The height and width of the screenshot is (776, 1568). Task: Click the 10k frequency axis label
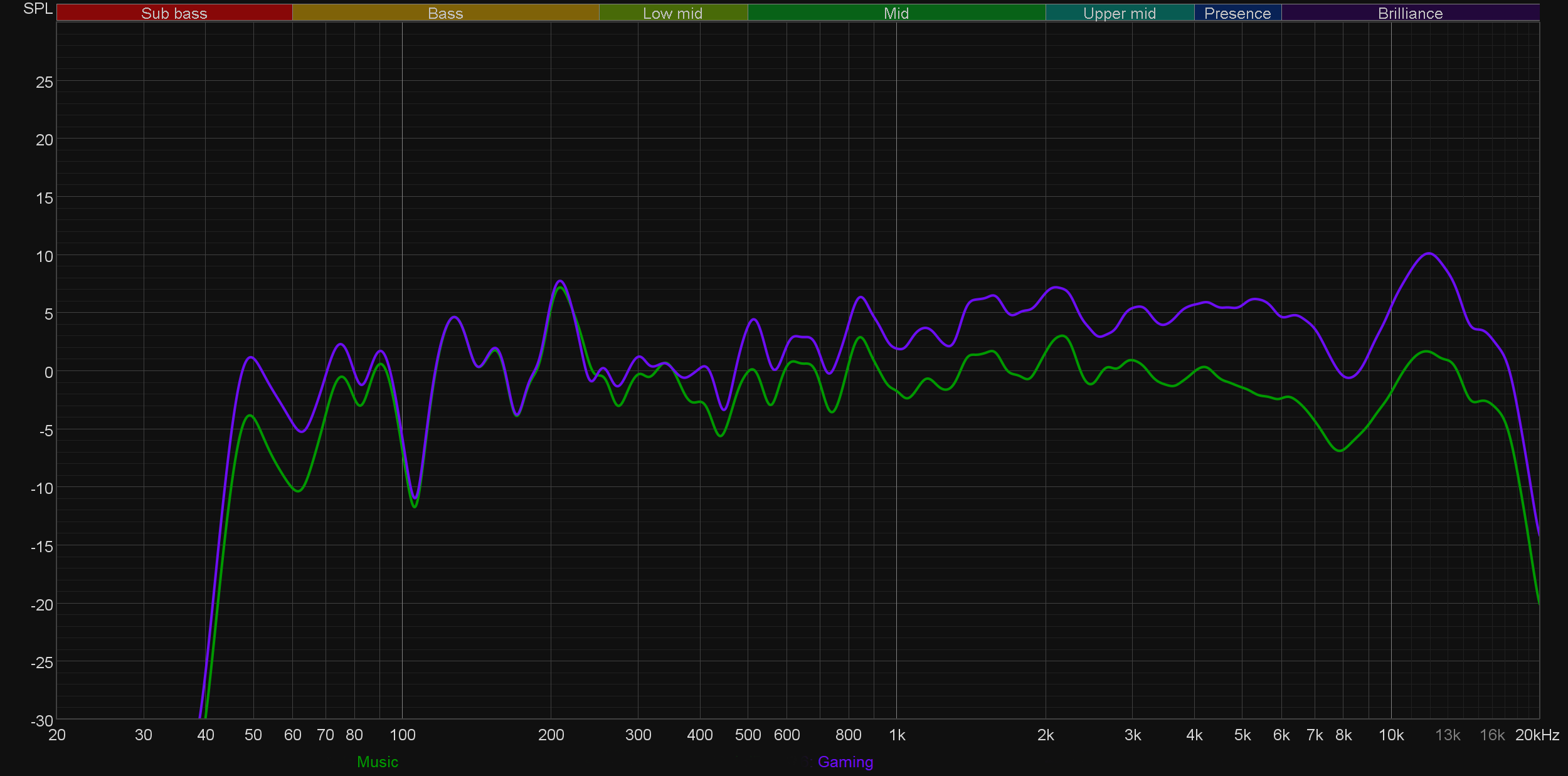(1391, 735)
